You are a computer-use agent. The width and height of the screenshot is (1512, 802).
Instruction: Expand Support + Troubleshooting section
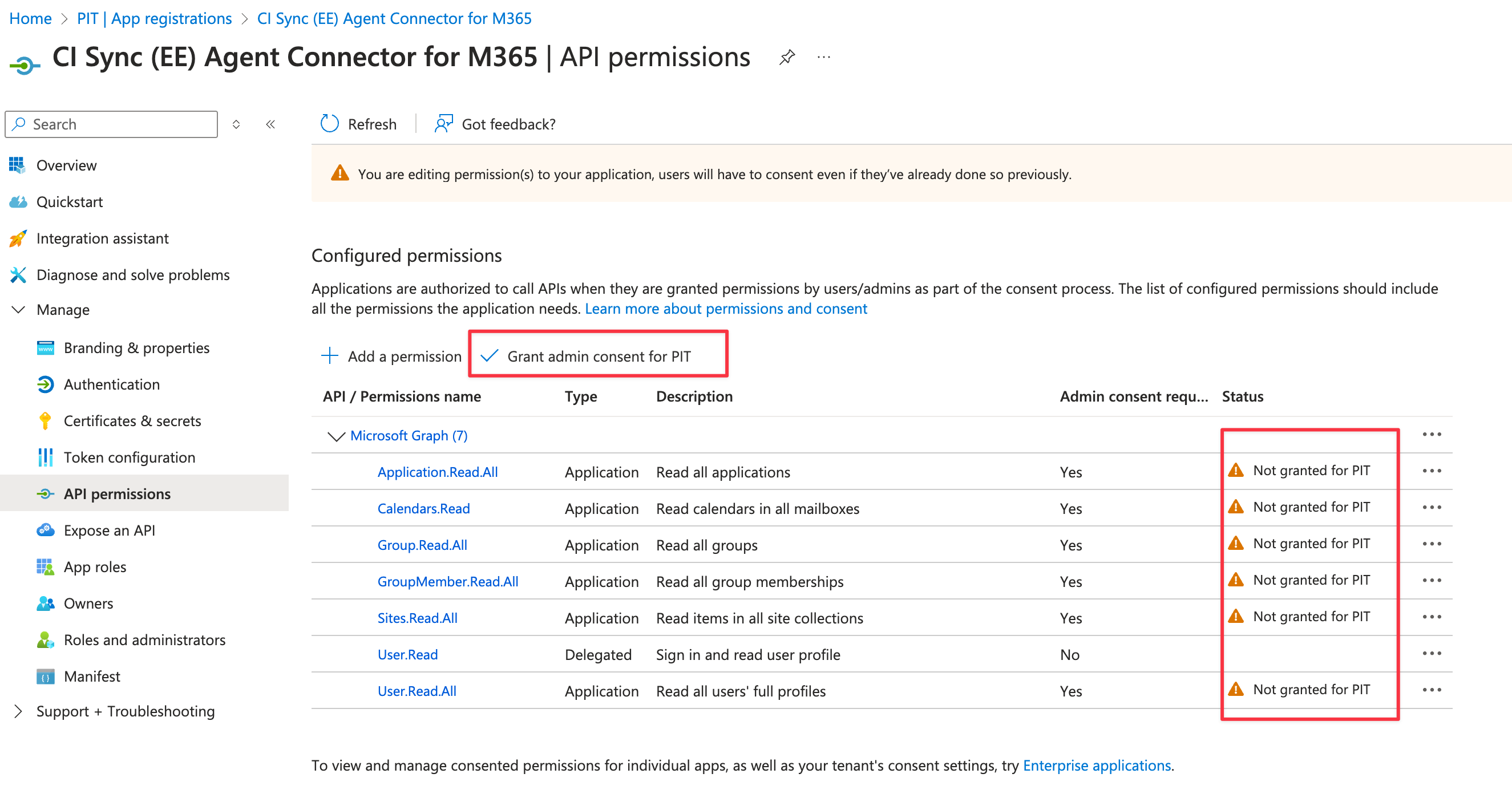click(x=18, y=711)
